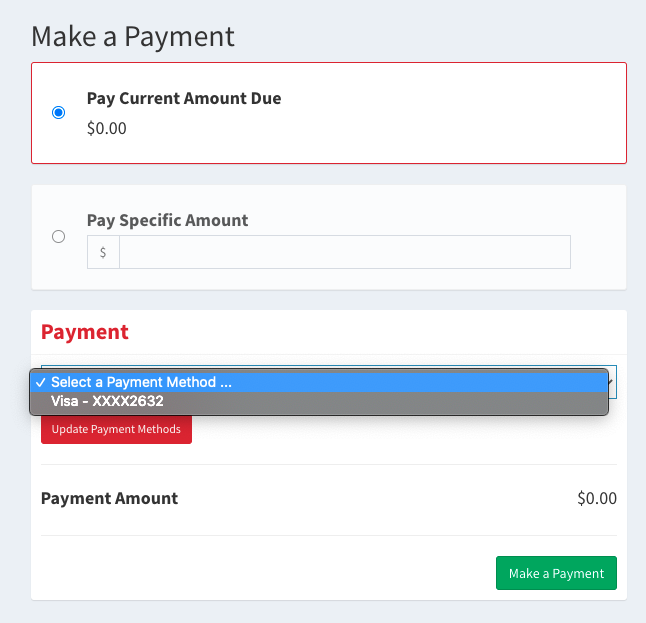This screenshot has width=646, height=623.
Task: Click the red "Payment" section heading
Action: 85,332
